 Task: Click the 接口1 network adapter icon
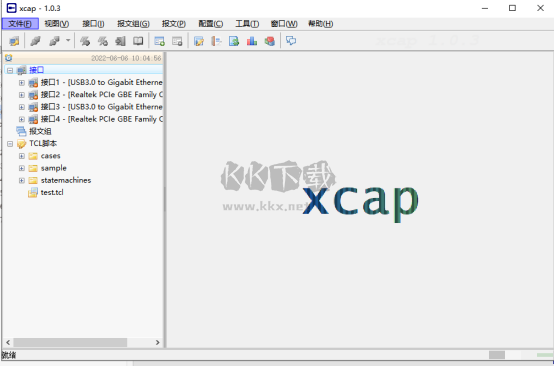(x=33, y=83)
